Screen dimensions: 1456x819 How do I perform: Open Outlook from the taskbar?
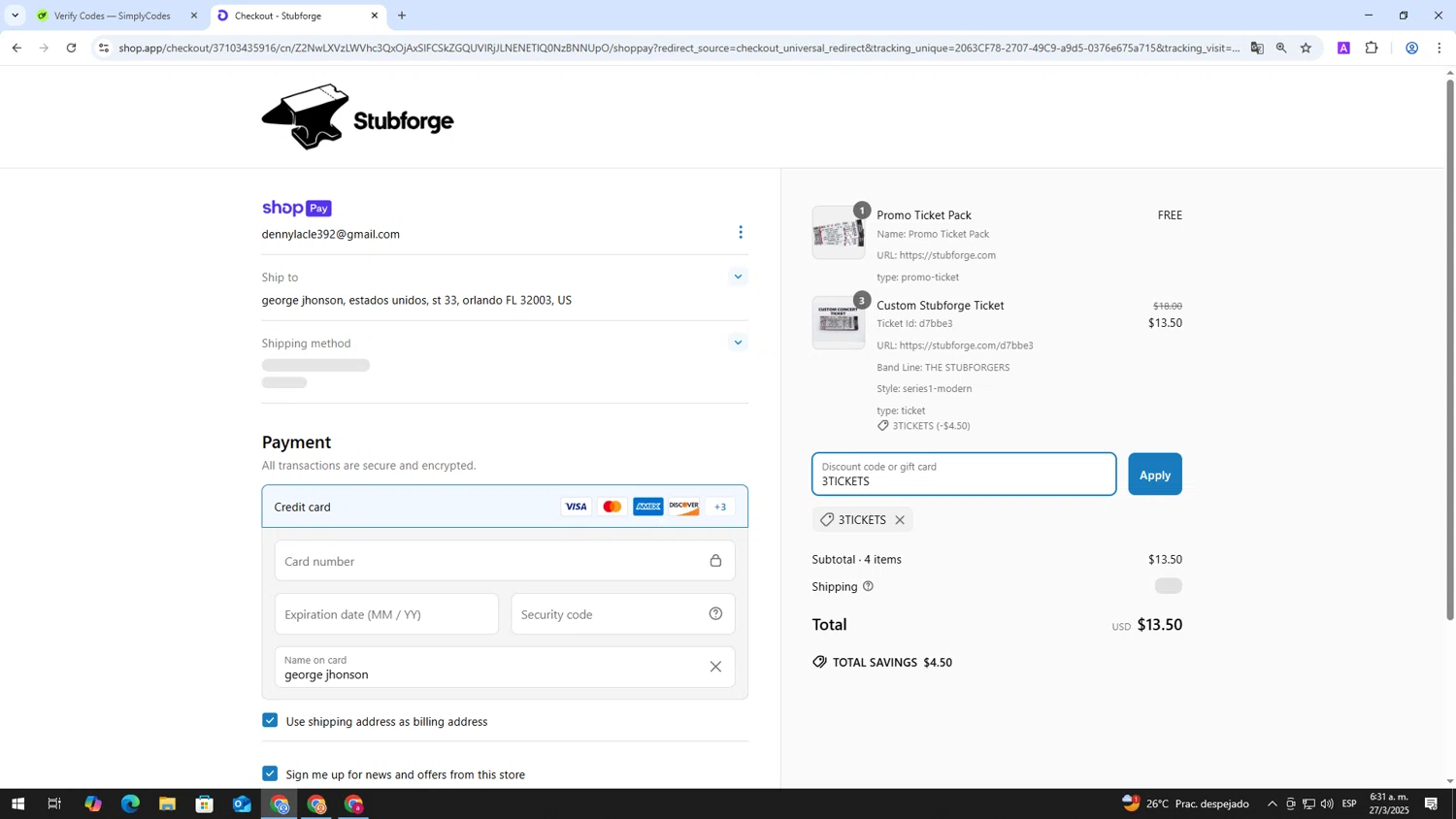(242, 803)
